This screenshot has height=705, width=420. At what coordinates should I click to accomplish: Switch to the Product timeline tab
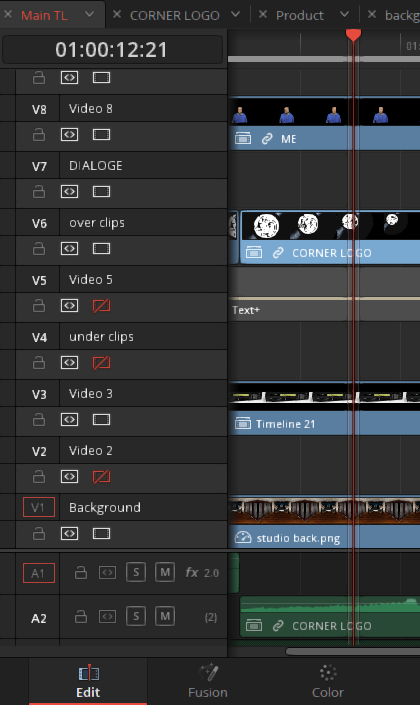[x=299, y=15]
